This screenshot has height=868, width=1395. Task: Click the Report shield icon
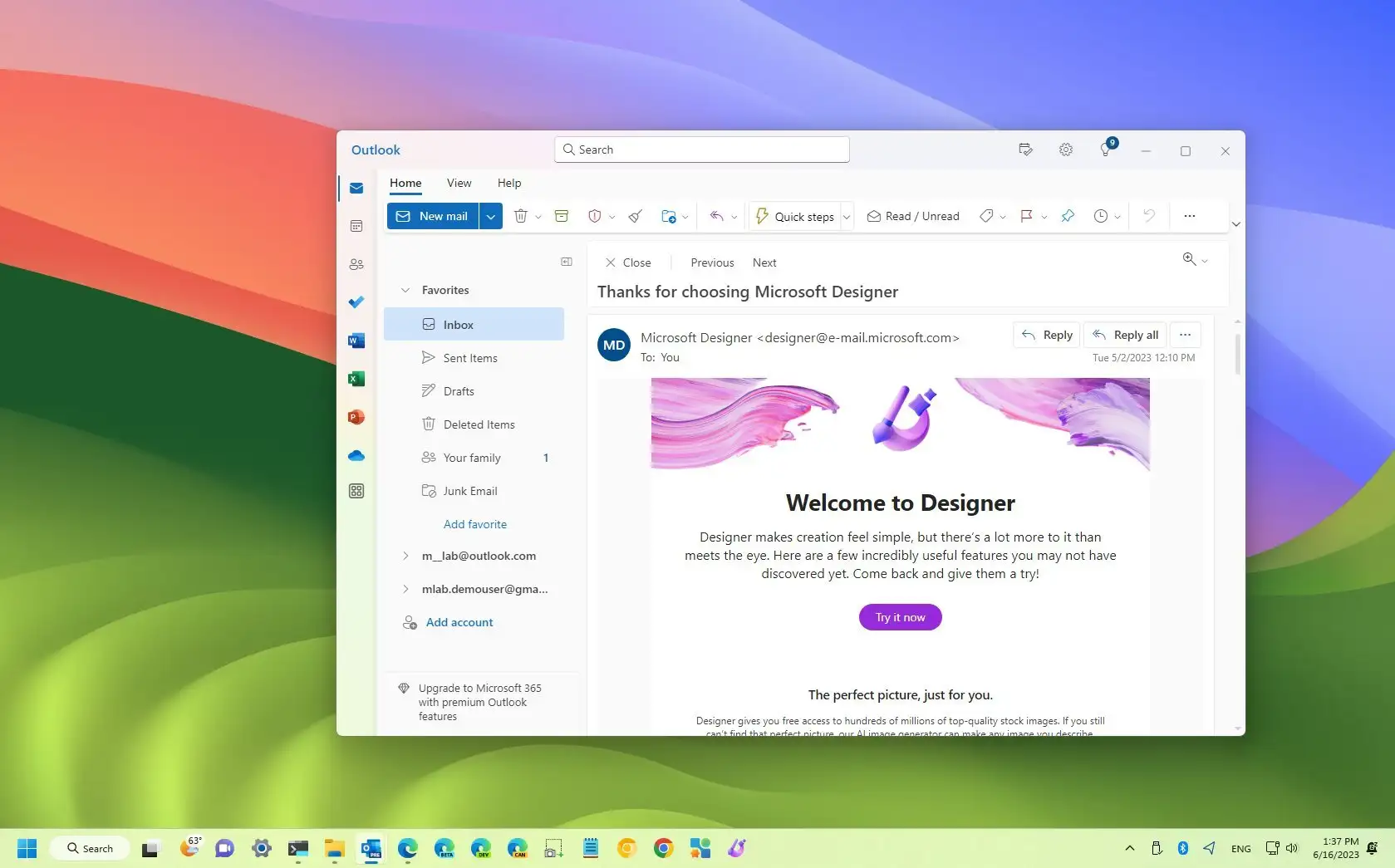pos(595,216)
